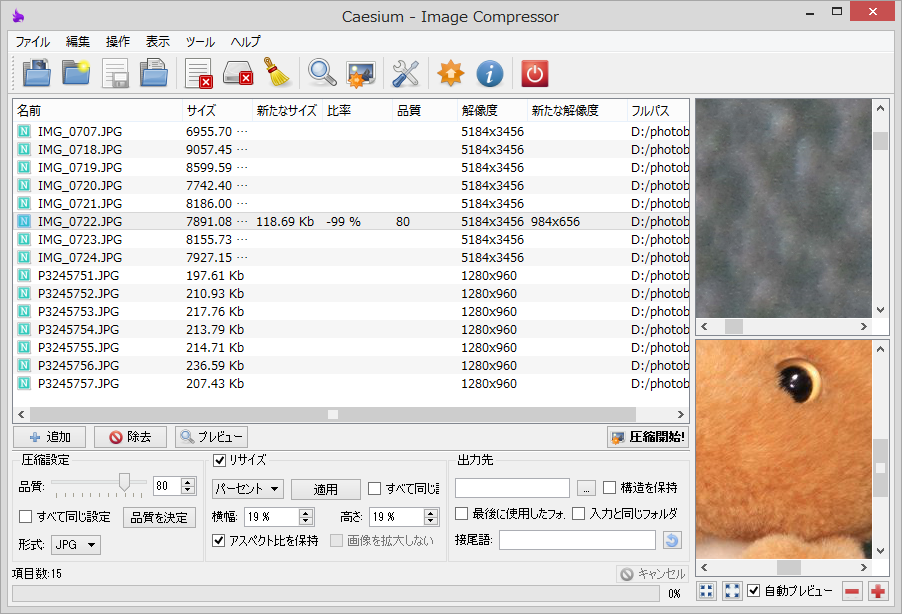The width and height of the screenshot is (902, 614).
Task: Toggle 自動プレビュー checkbox
Action: (753, 590)
